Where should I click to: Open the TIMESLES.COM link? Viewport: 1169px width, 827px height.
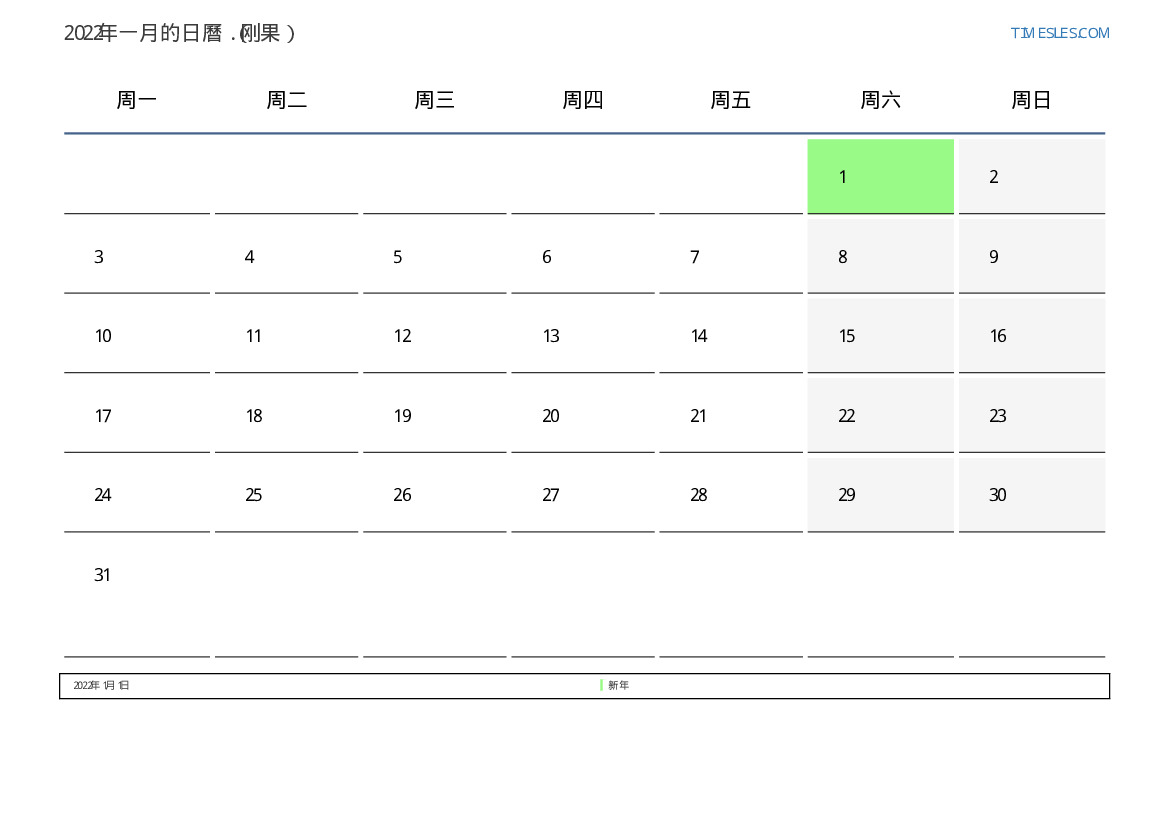1059,33
